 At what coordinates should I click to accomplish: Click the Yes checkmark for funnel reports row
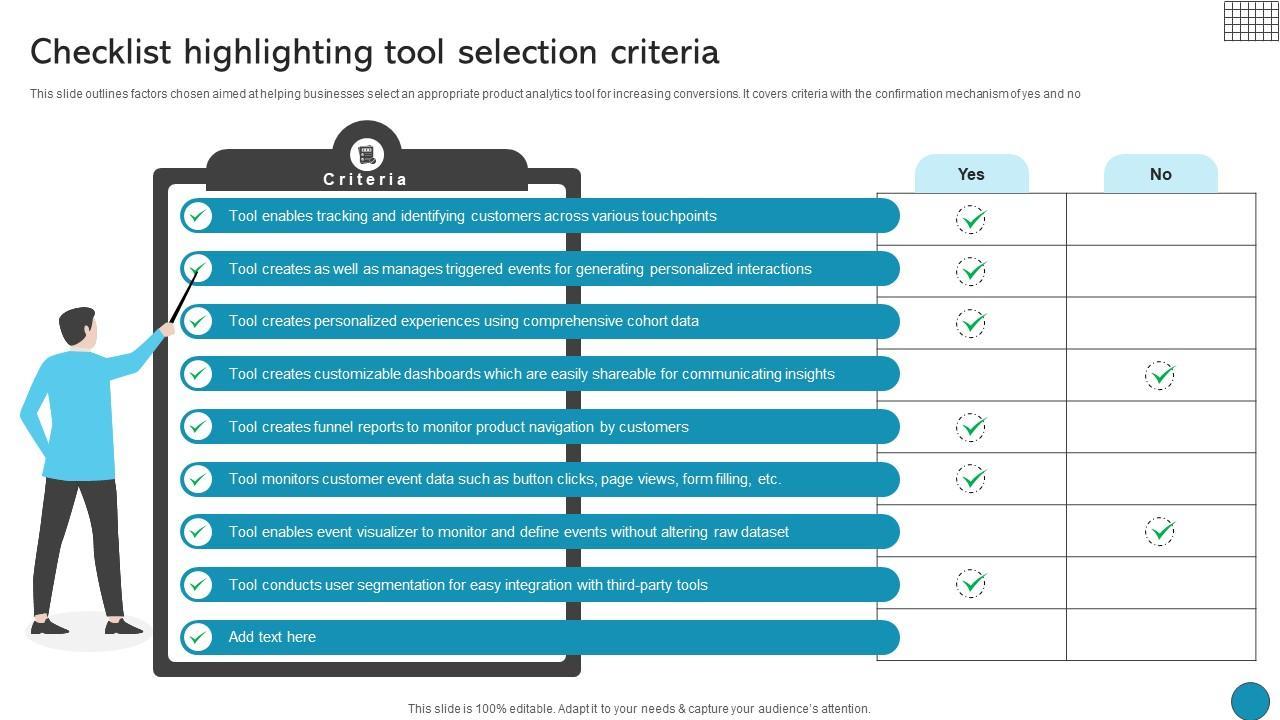click(971, 428)
